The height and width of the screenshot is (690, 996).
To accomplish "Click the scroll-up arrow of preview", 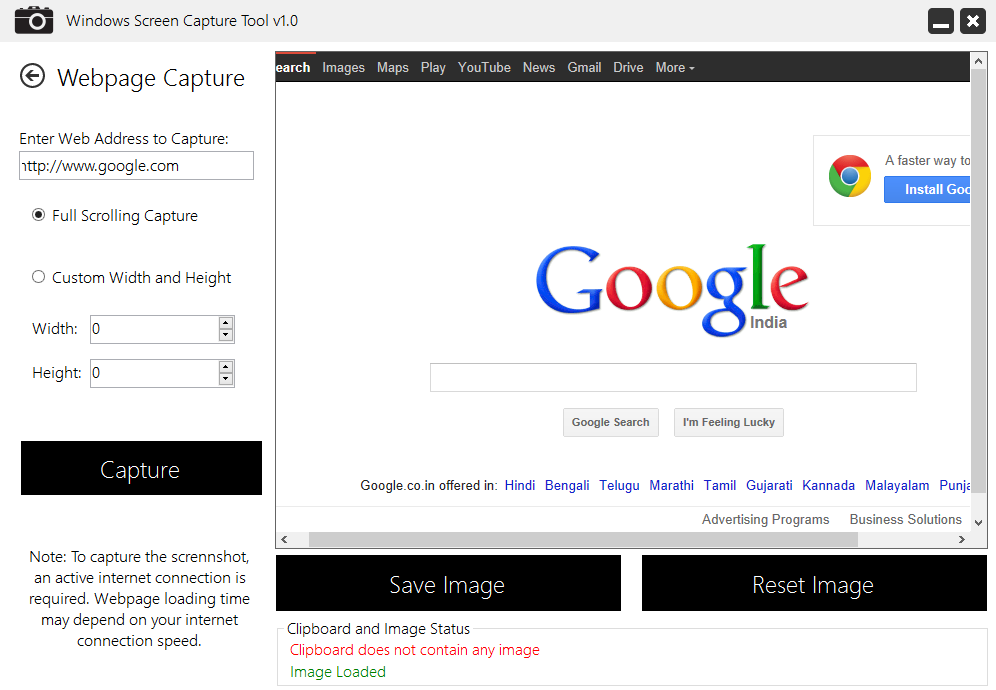I will tap(978, 62).
